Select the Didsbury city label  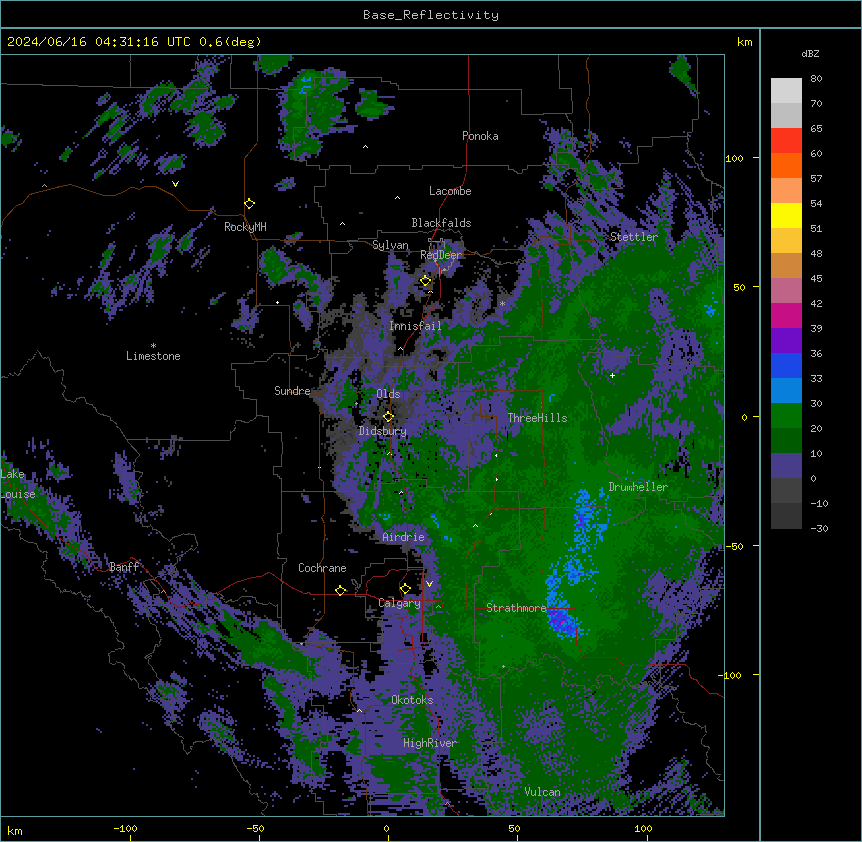(383, 431)
